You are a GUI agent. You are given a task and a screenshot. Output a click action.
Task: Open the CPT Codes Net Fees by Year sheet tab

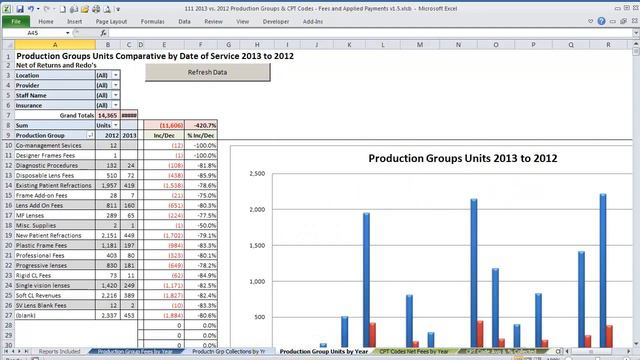(414, 351)
